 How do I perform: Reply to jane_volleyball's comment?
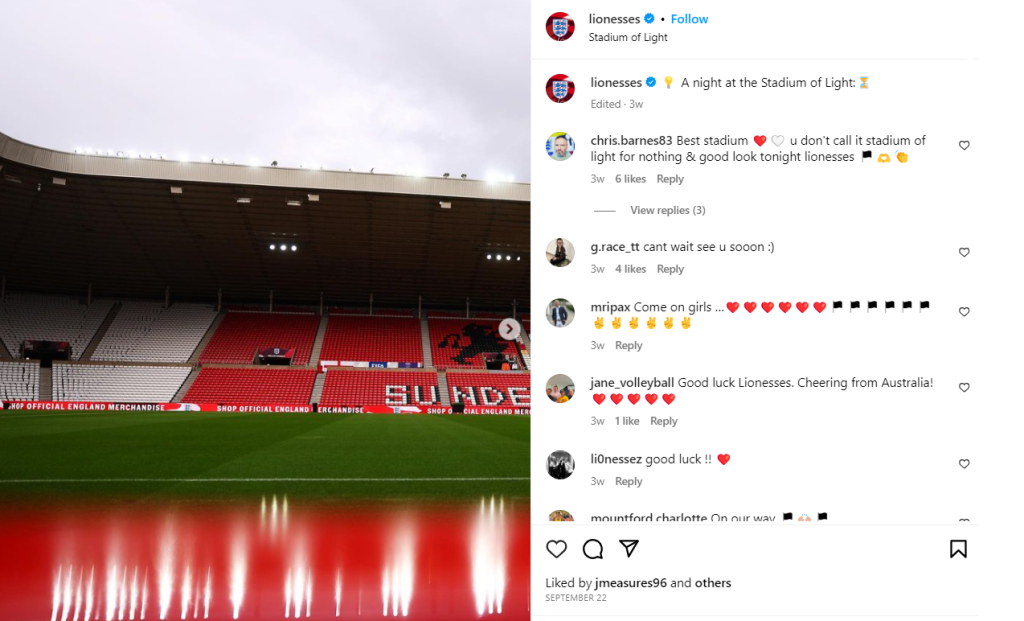pyautogui.click(x=664, y=421)
